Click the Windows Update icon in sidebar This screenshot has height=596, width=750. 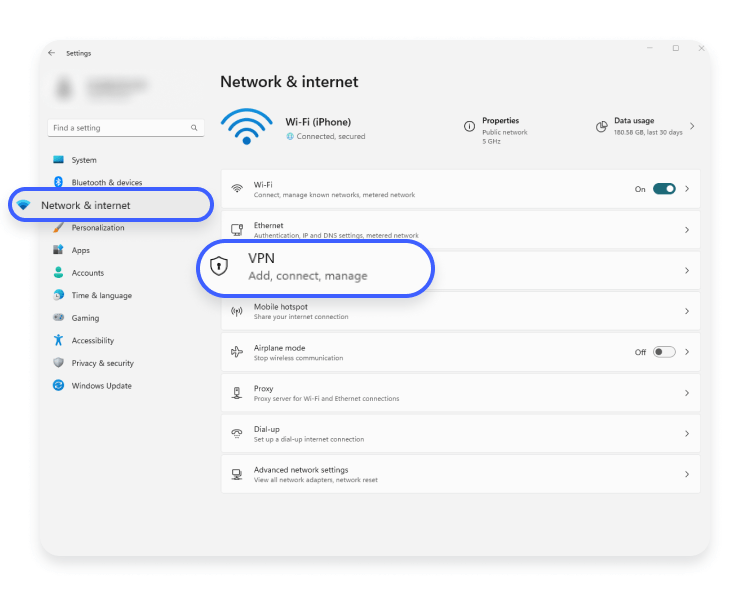coord(58,385)
